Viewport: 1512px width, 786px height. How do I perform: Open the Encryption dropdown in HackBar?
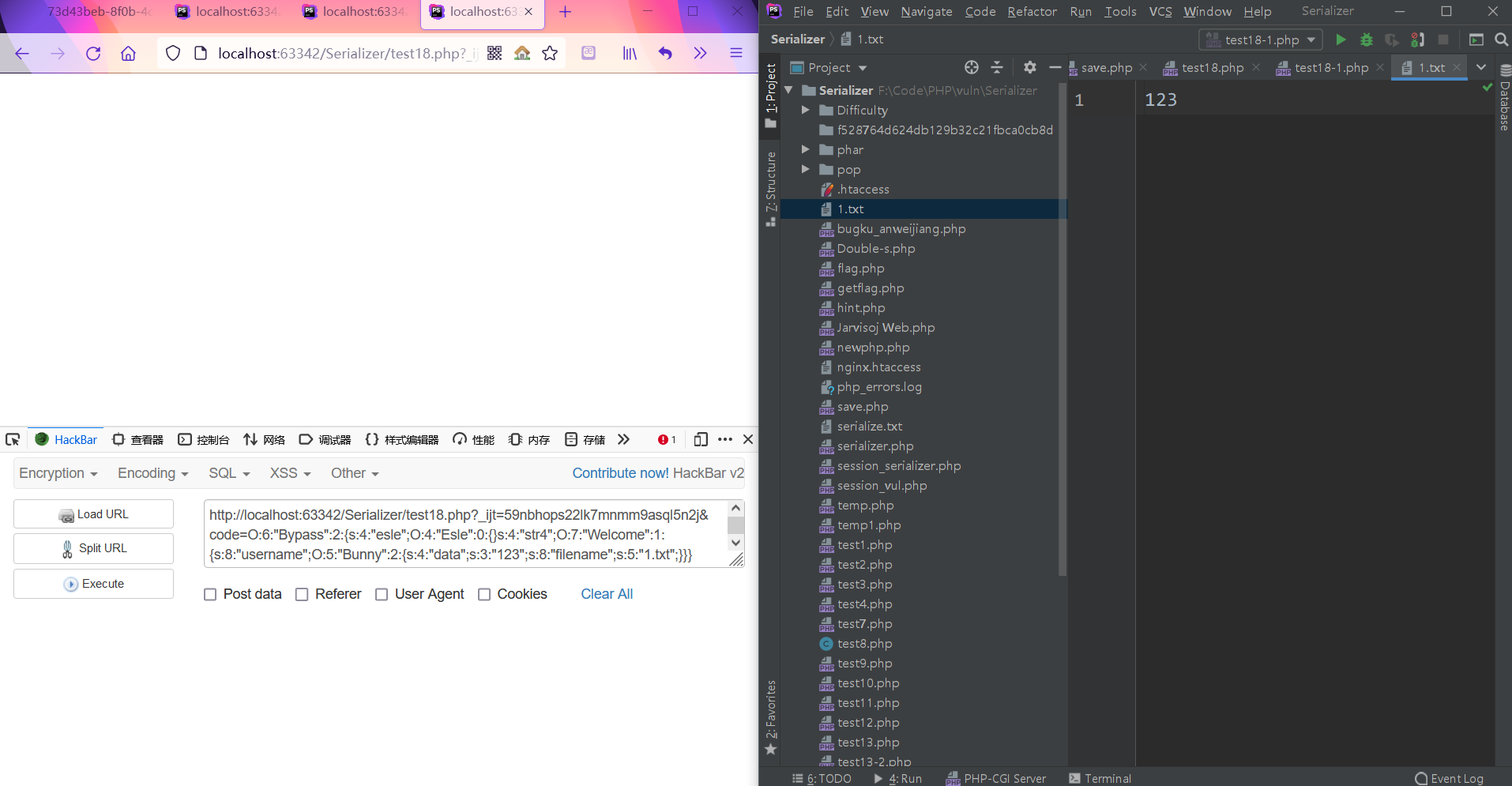click(58, 473)
